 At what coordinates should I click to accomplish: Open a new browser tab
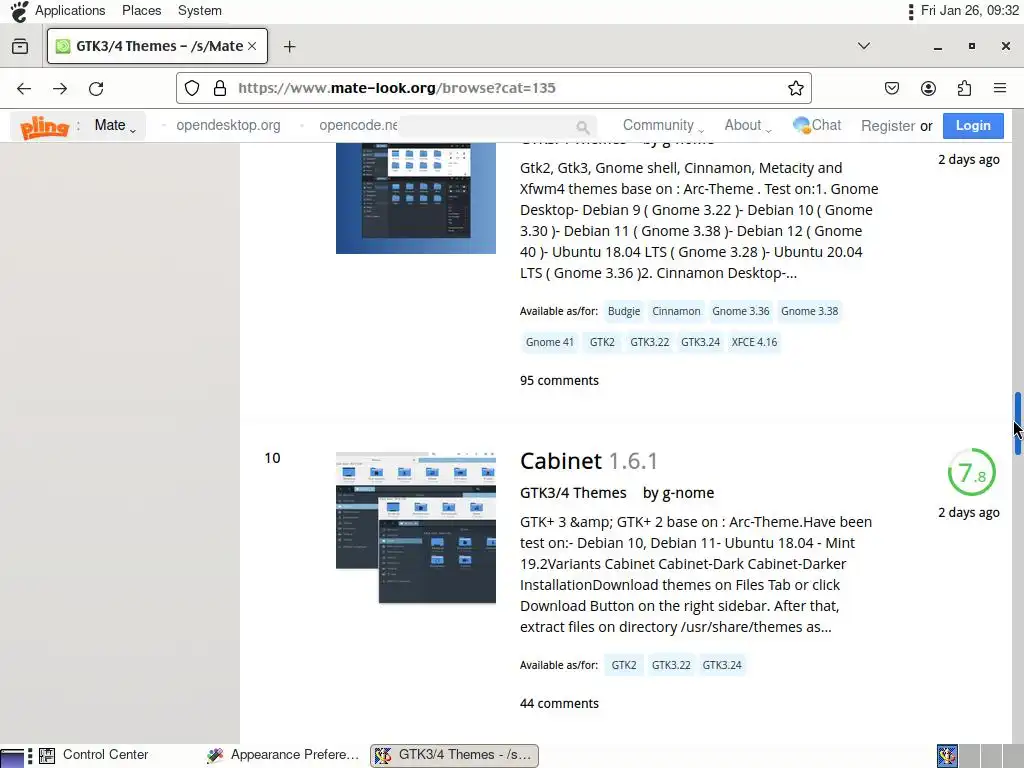point(289,46)
